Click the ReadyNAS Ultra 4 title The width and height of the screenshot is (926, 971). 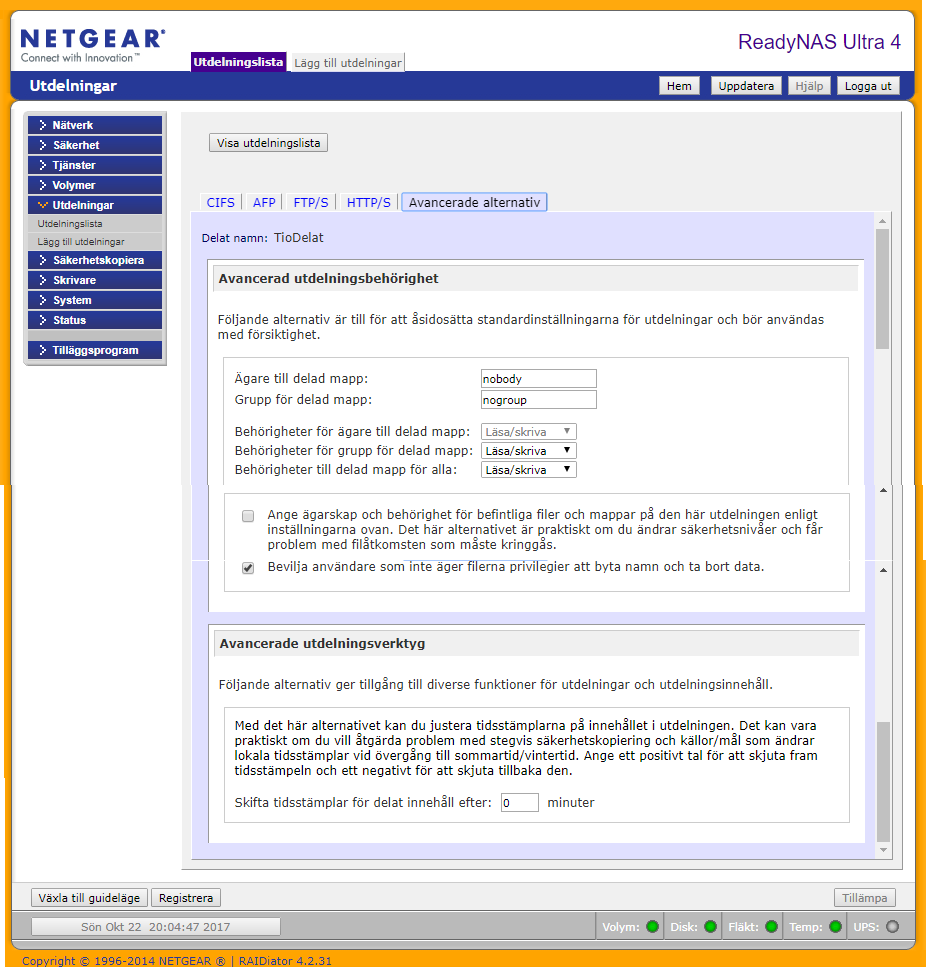(819, 42)
